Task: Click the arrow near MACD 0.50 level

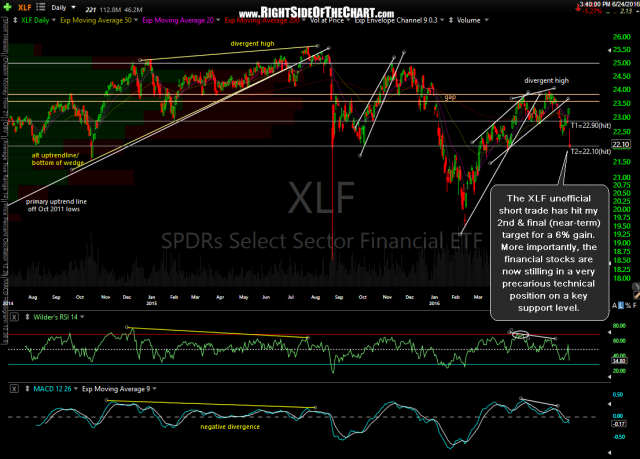Action: point(609,404)
